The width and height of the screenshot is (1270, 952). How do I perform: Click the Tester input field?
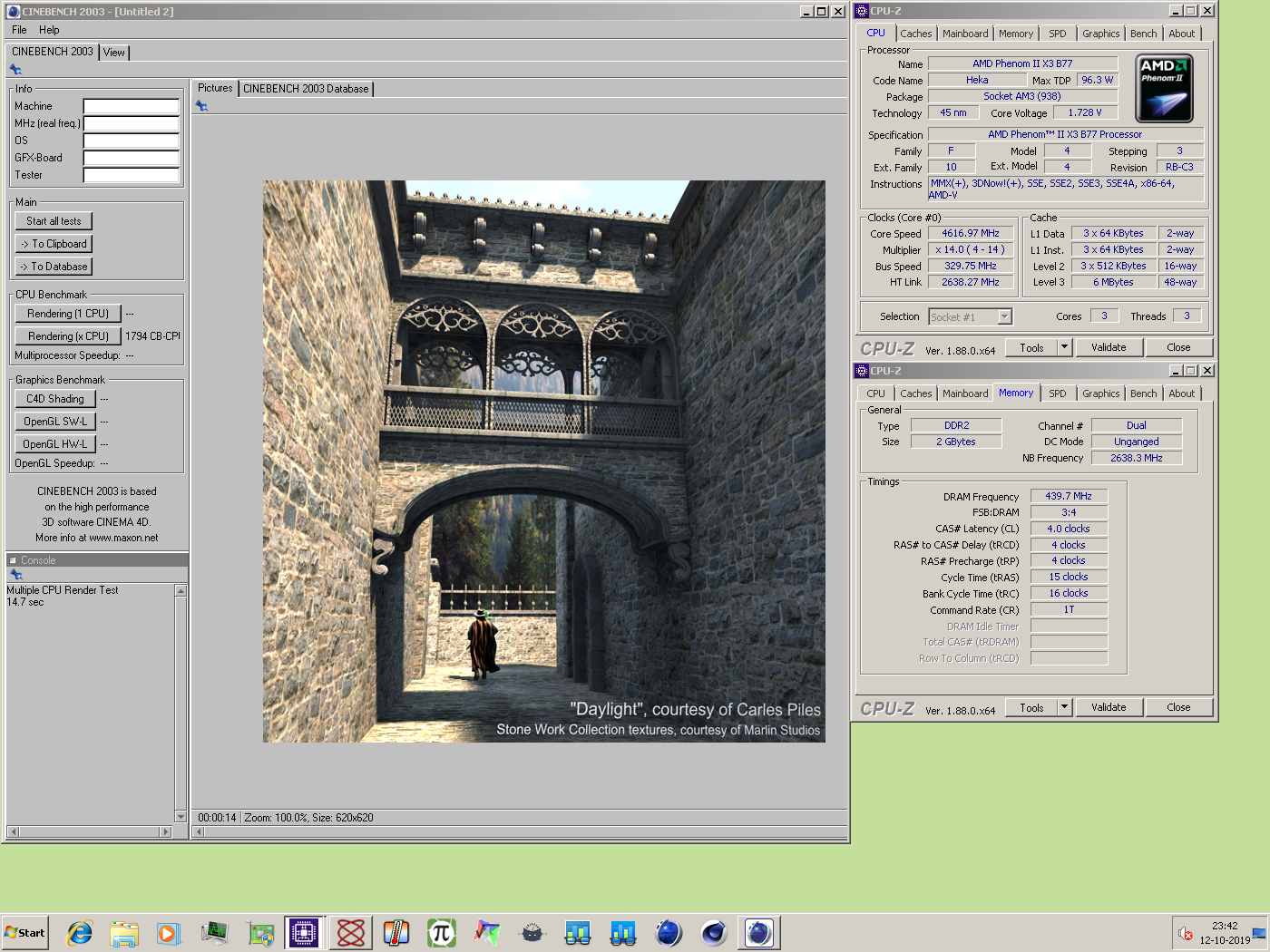click(132, 175)
